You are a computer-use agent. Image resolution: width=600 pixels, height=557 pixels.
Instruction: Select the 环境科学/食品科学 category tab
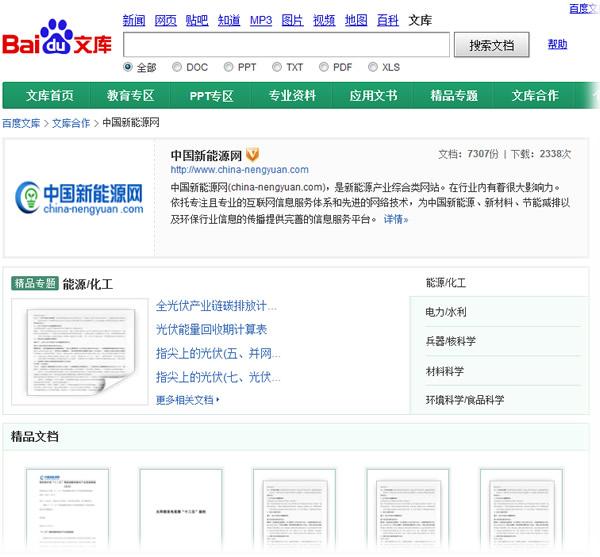tap(465, 400)
